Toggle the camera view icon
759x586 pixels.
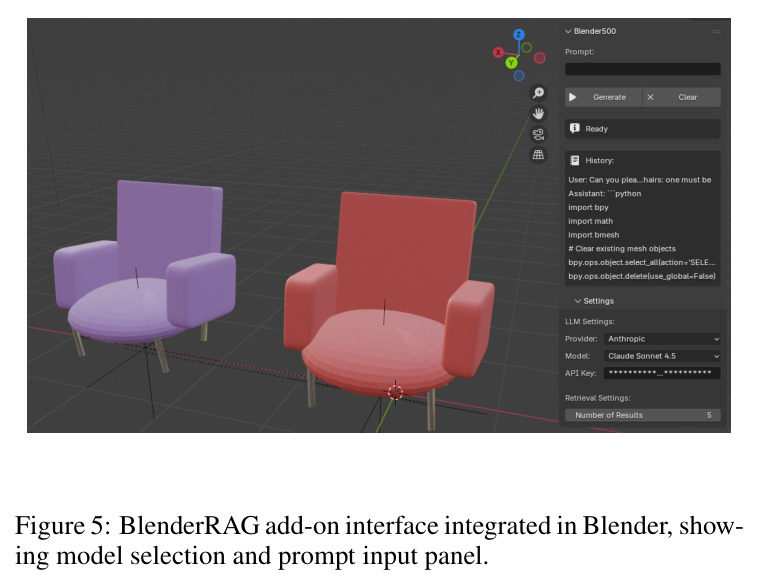(538, 134)
